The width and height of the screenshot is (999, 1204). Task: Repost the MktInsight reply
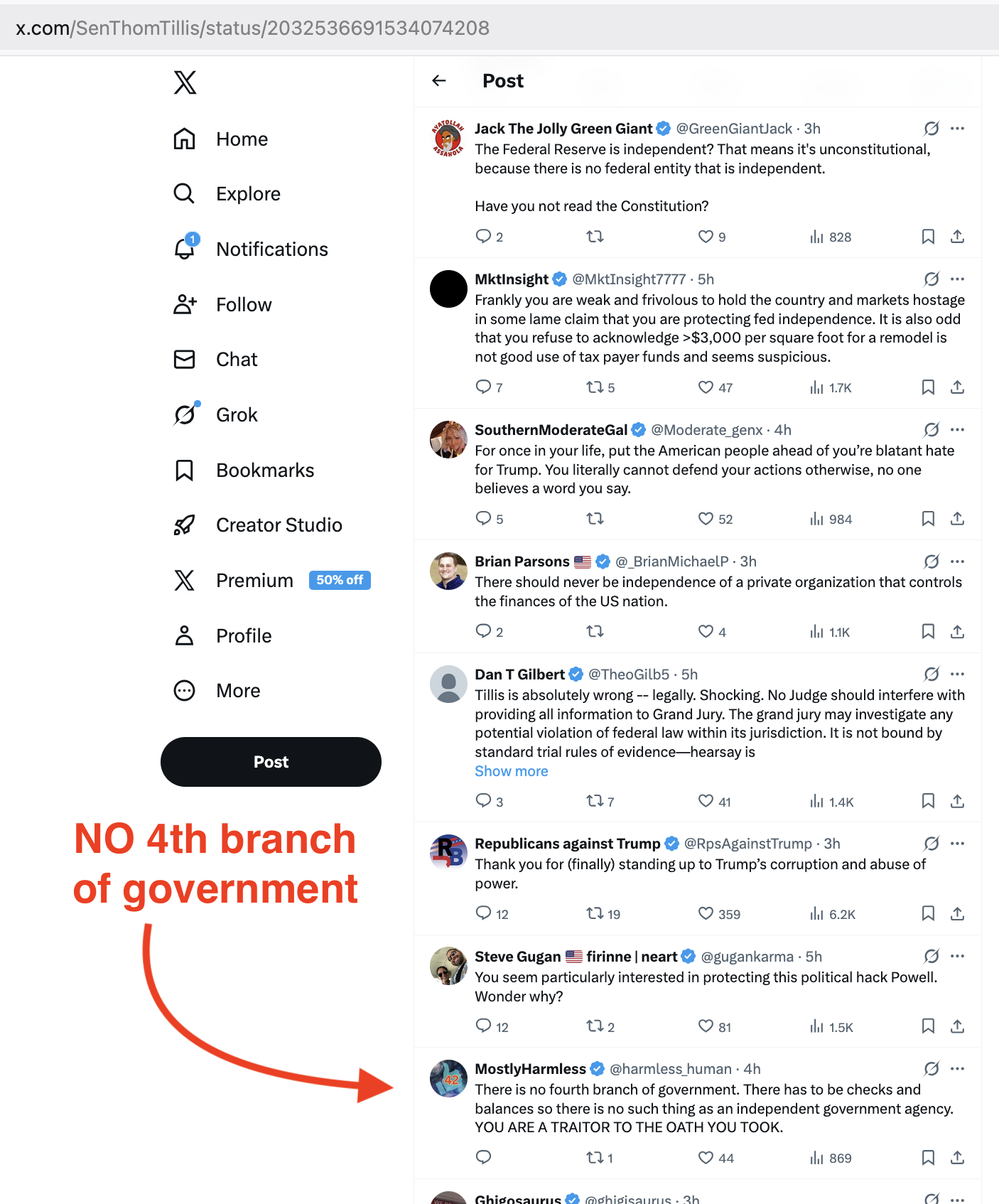pos(600,387)
